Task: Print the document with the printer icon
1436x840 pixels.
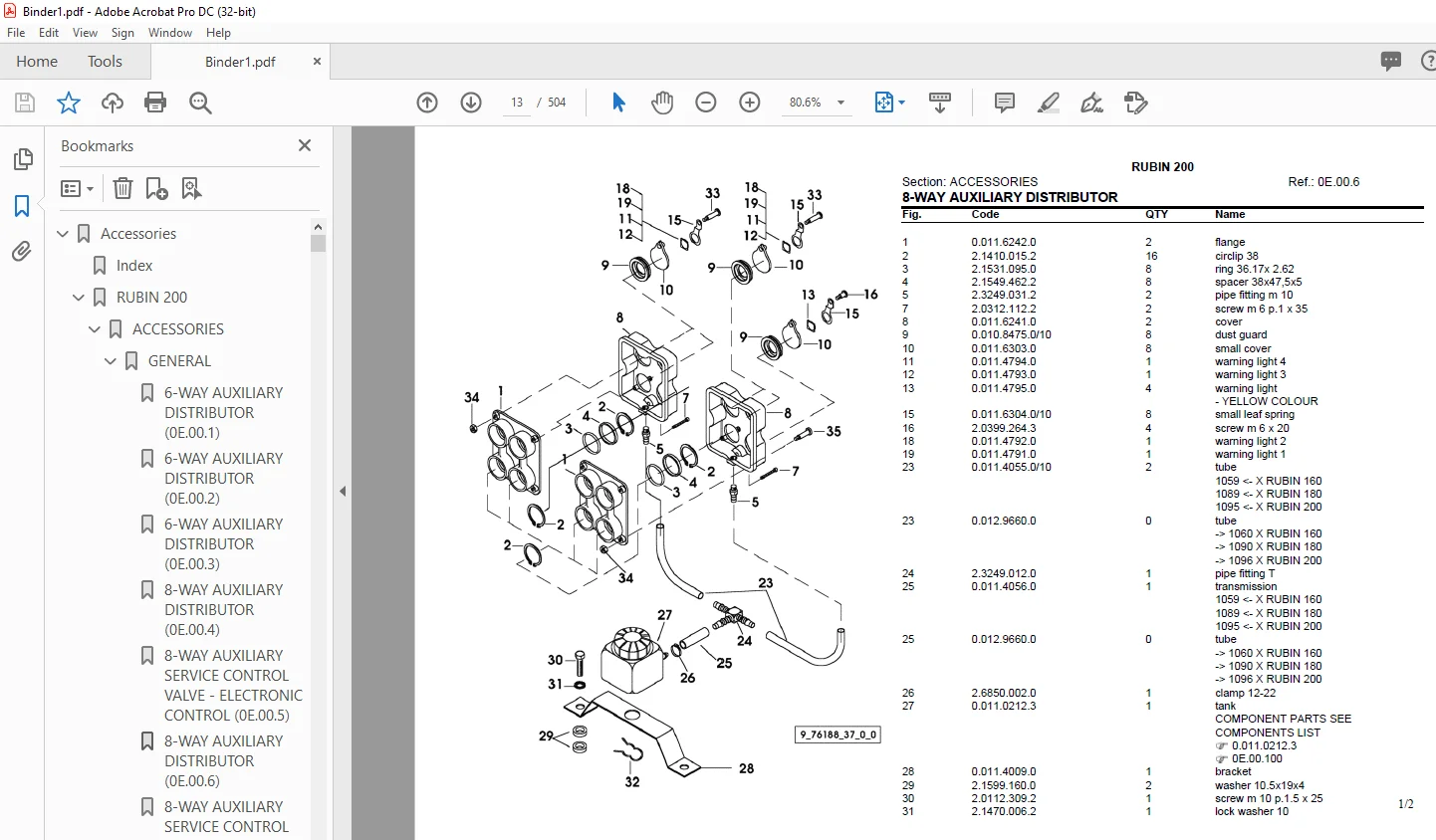Action: pos(155,103)
